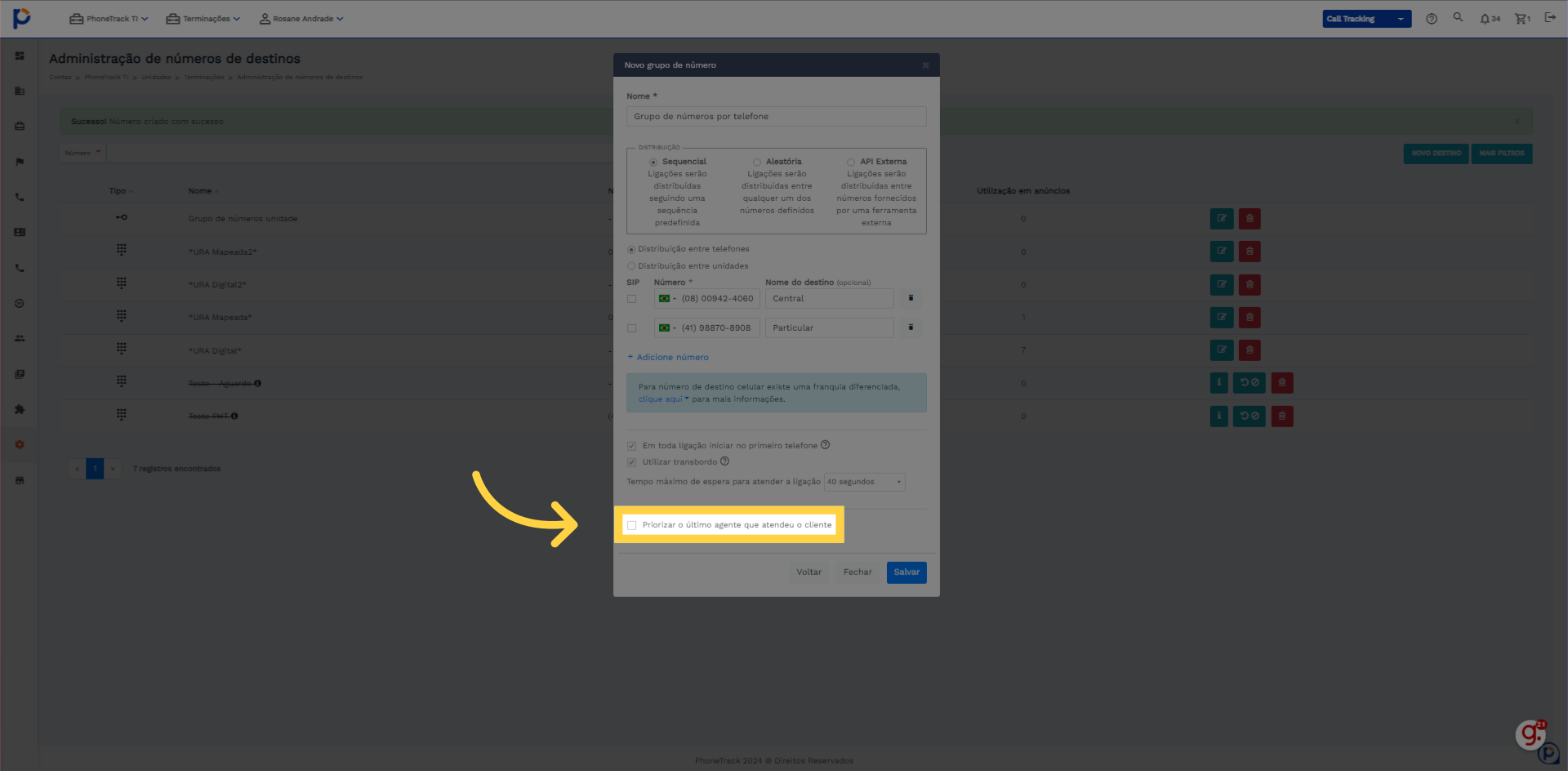The image size is (1568, 771).
Task: Delete the Particular number row in dialog
Action: point(911,328)
